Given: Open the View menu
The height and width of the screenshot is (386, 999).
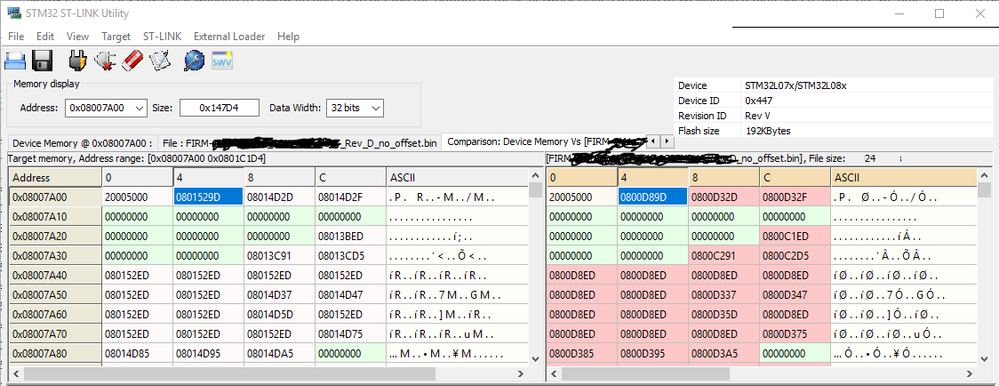Looking at the screenshot, I should click(x=78, y=36).
